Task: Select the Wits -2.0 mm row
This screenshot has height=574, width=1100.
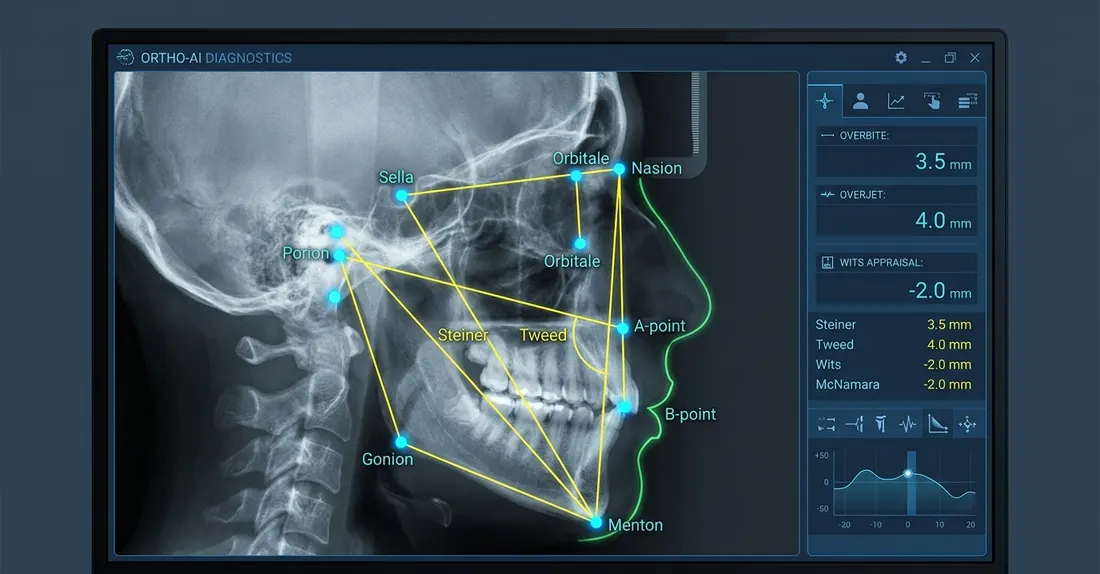Action: tap(893, 365)
